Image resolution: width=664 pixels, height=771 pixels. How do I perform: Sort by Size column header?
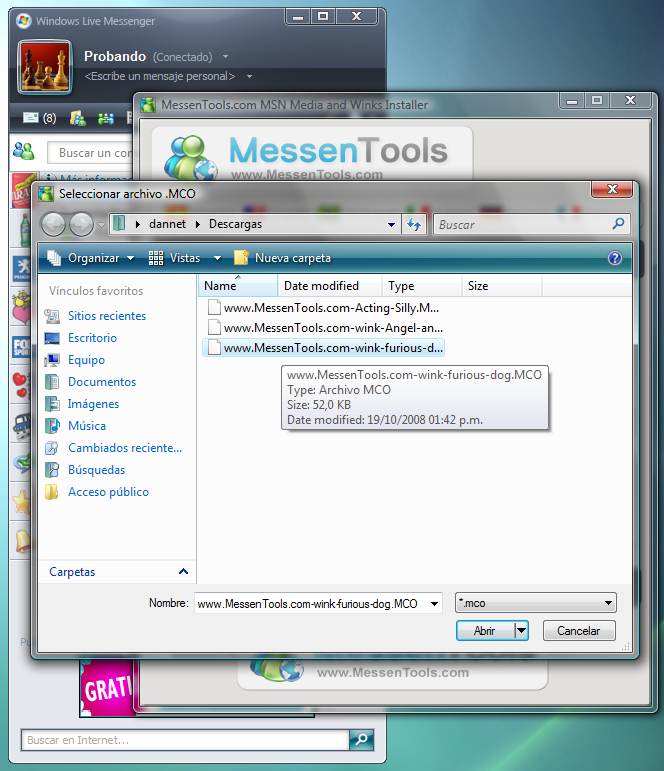[502, 286]
